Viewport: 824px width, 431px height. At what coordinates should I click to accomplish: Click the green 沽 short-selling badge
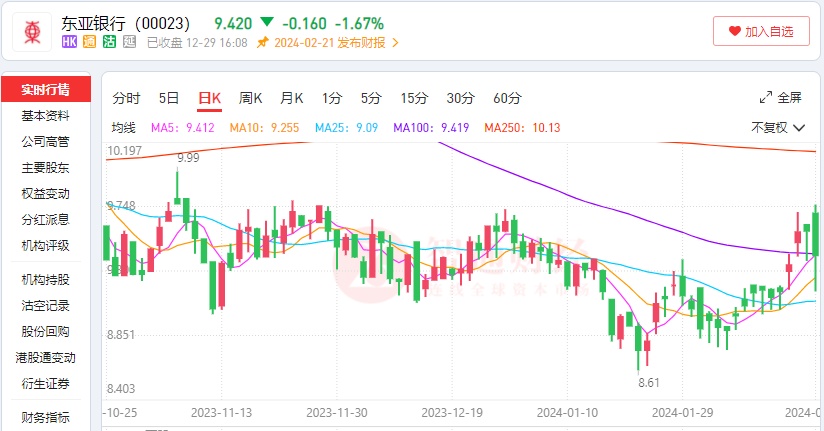(108, 42)
